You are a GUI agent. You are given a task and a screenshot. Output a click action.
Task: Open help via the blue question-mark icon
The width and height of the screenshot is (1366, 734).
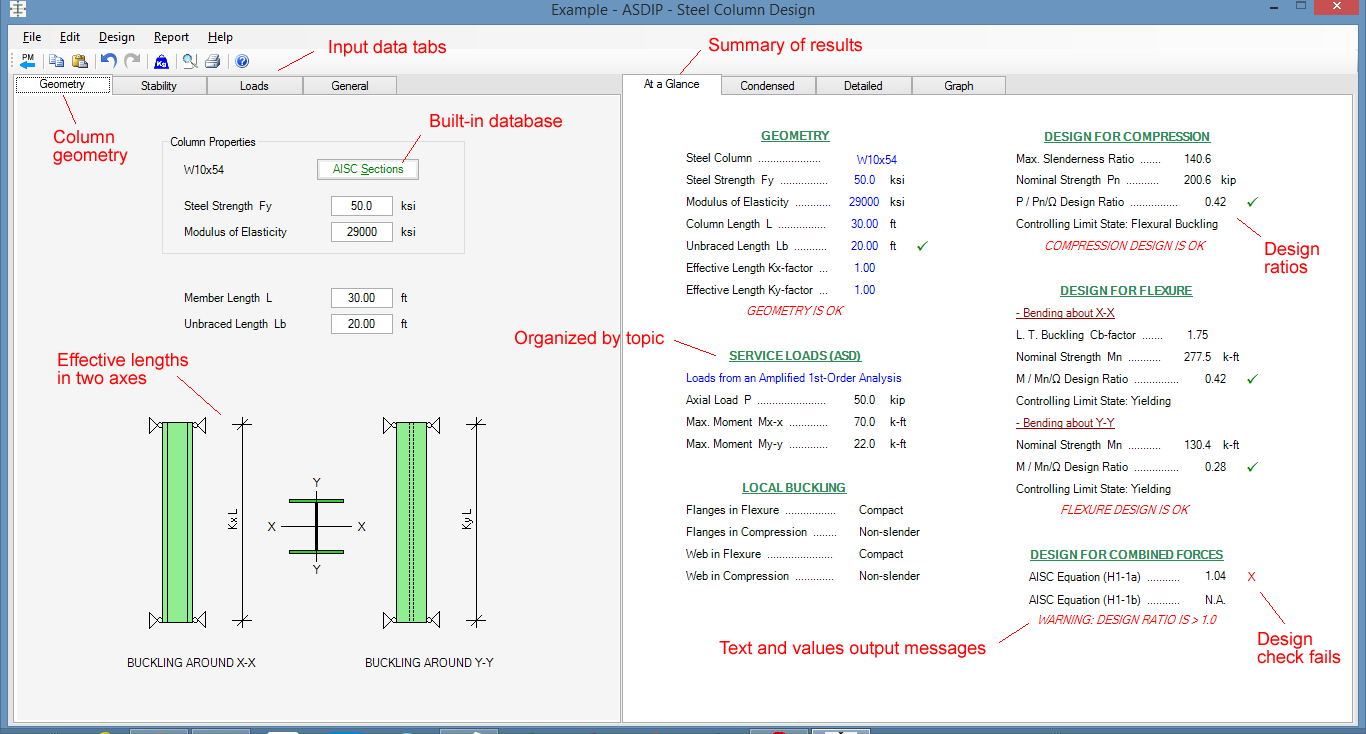tap(242, 61)
